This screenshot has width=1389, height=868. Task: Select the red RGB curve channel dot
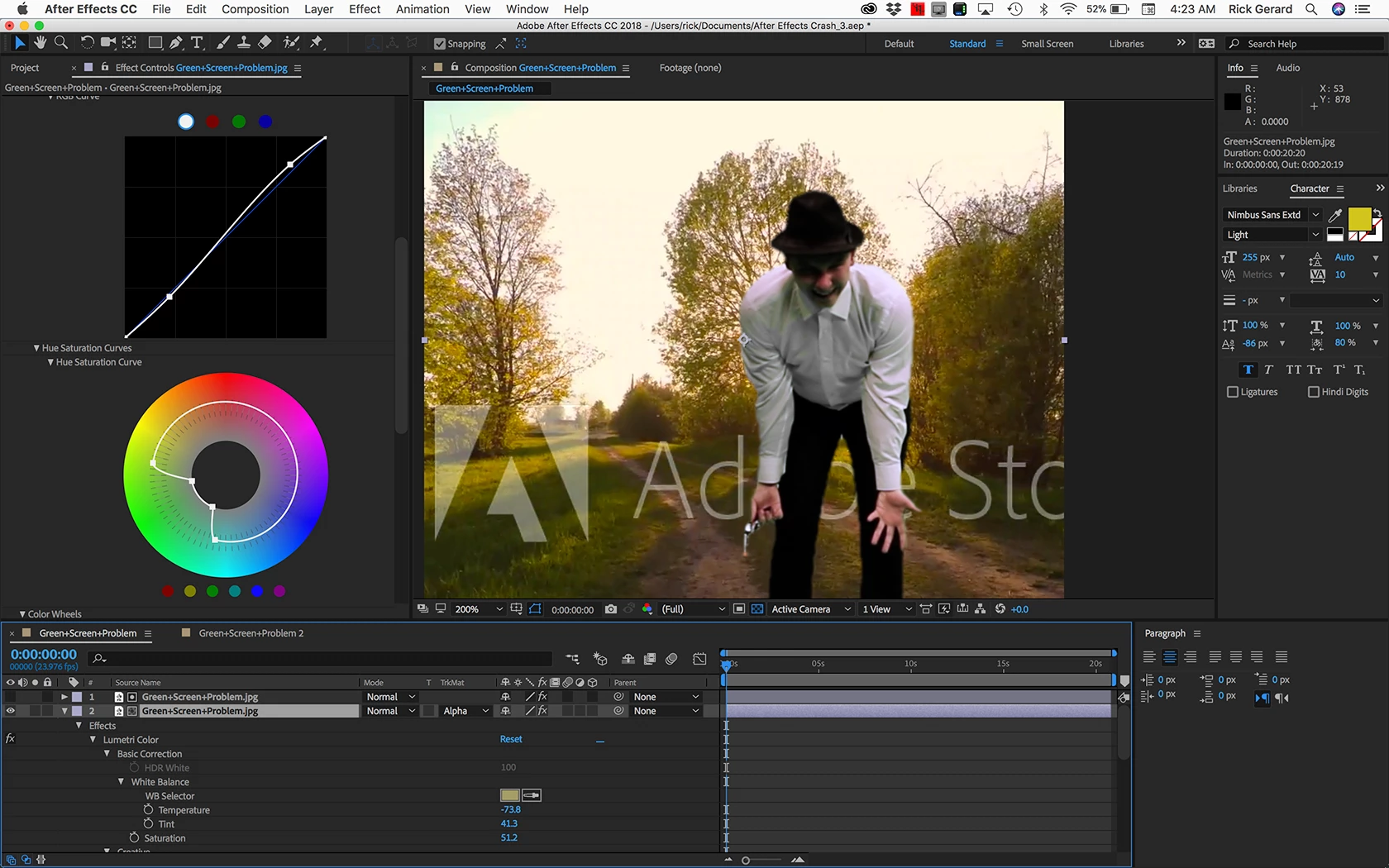[212, 122]
